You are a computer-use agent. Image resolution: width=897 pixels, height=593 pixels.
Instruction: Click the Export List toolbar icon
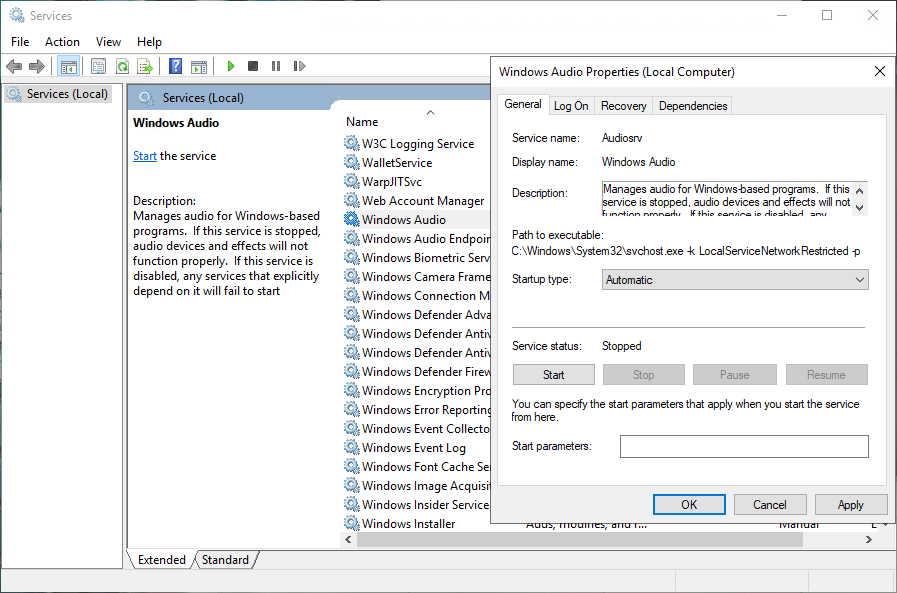(145, 66)
